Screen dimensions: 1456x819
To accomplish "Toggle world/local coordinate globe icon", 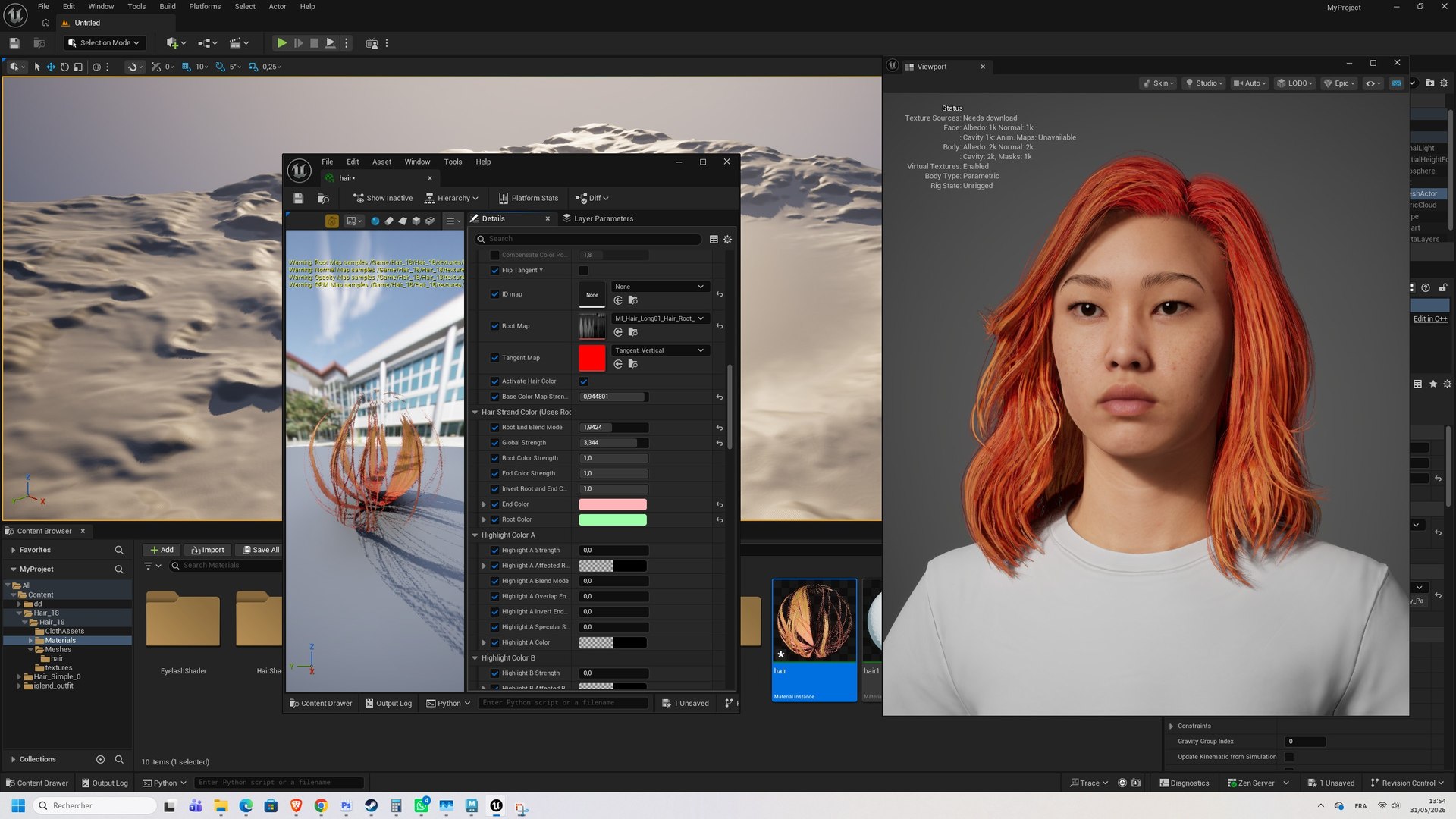I will coord(96,67).
